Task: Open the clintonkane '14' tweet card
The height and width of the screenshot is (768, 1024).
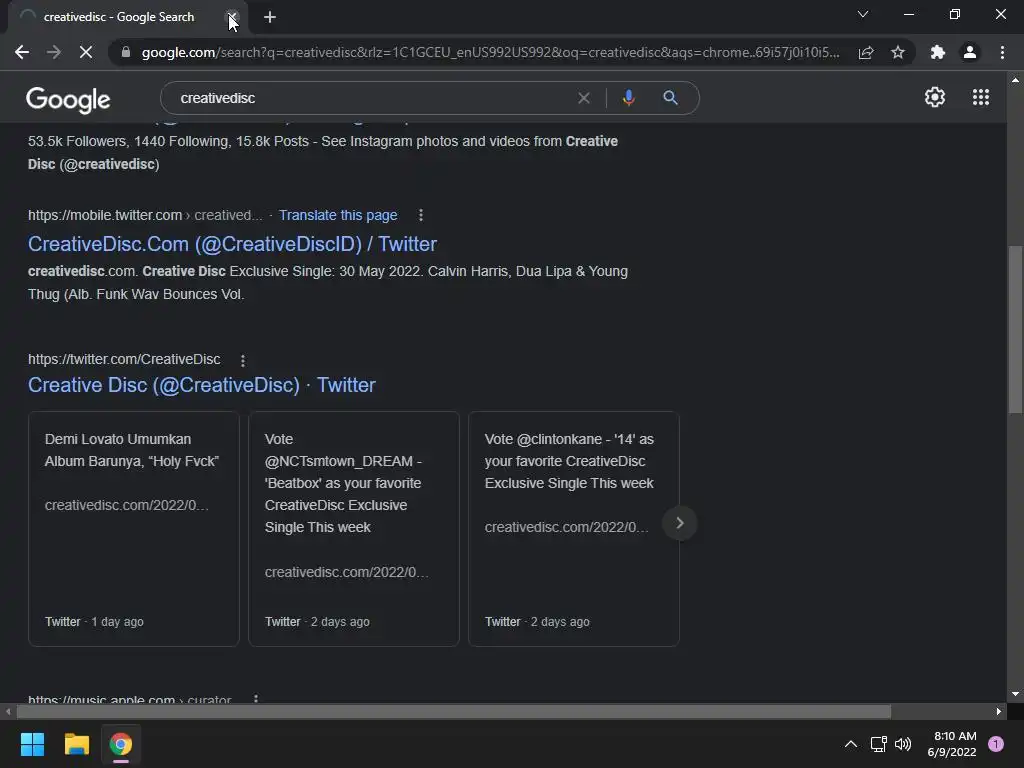Action: (x=574, y=528)
